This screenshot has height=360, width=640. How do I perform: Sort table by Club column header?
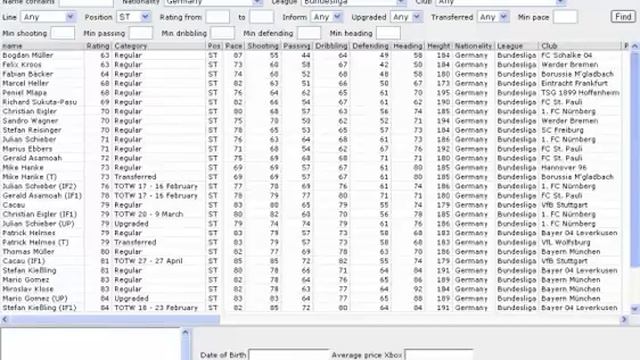click(x=580, y=46)
